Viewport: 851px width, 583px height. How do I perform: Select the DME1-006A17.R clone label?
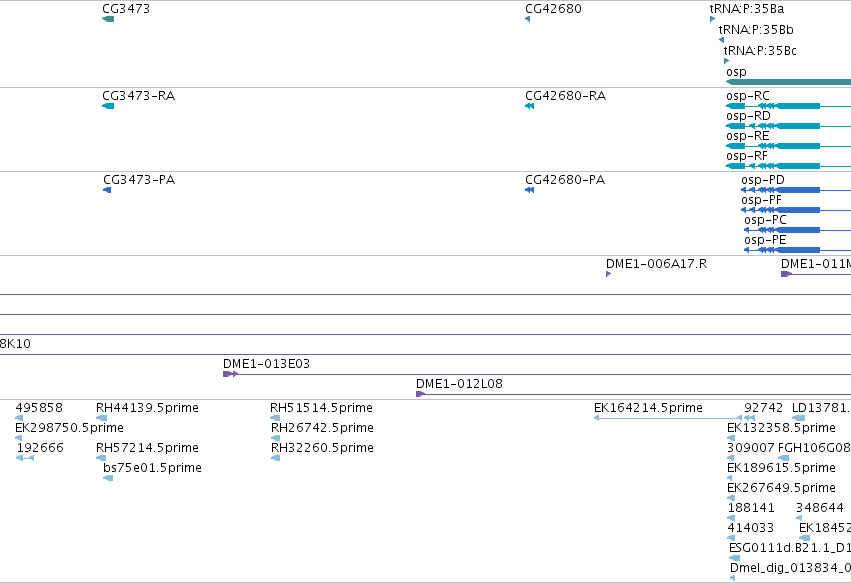pos(657,264)
